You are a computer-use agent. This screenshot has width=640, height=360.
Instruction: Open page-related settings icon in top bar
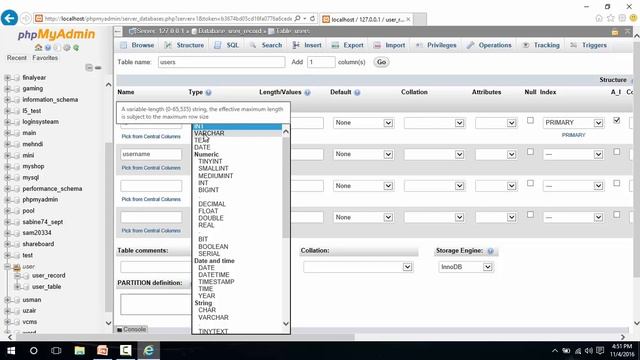click(x=615, y=31)
